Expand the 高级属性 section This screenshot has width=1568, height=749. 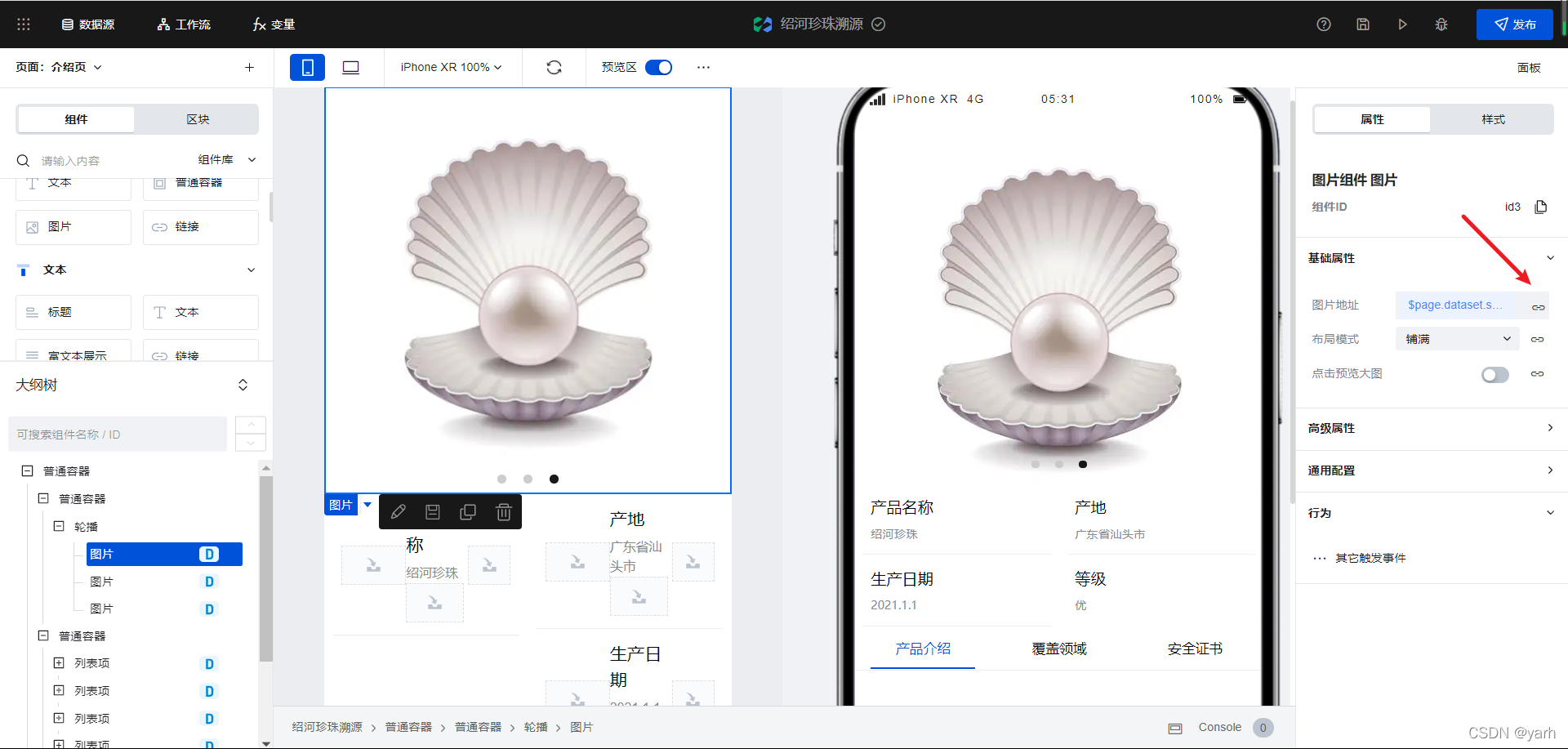click(x=1550, y=428)
